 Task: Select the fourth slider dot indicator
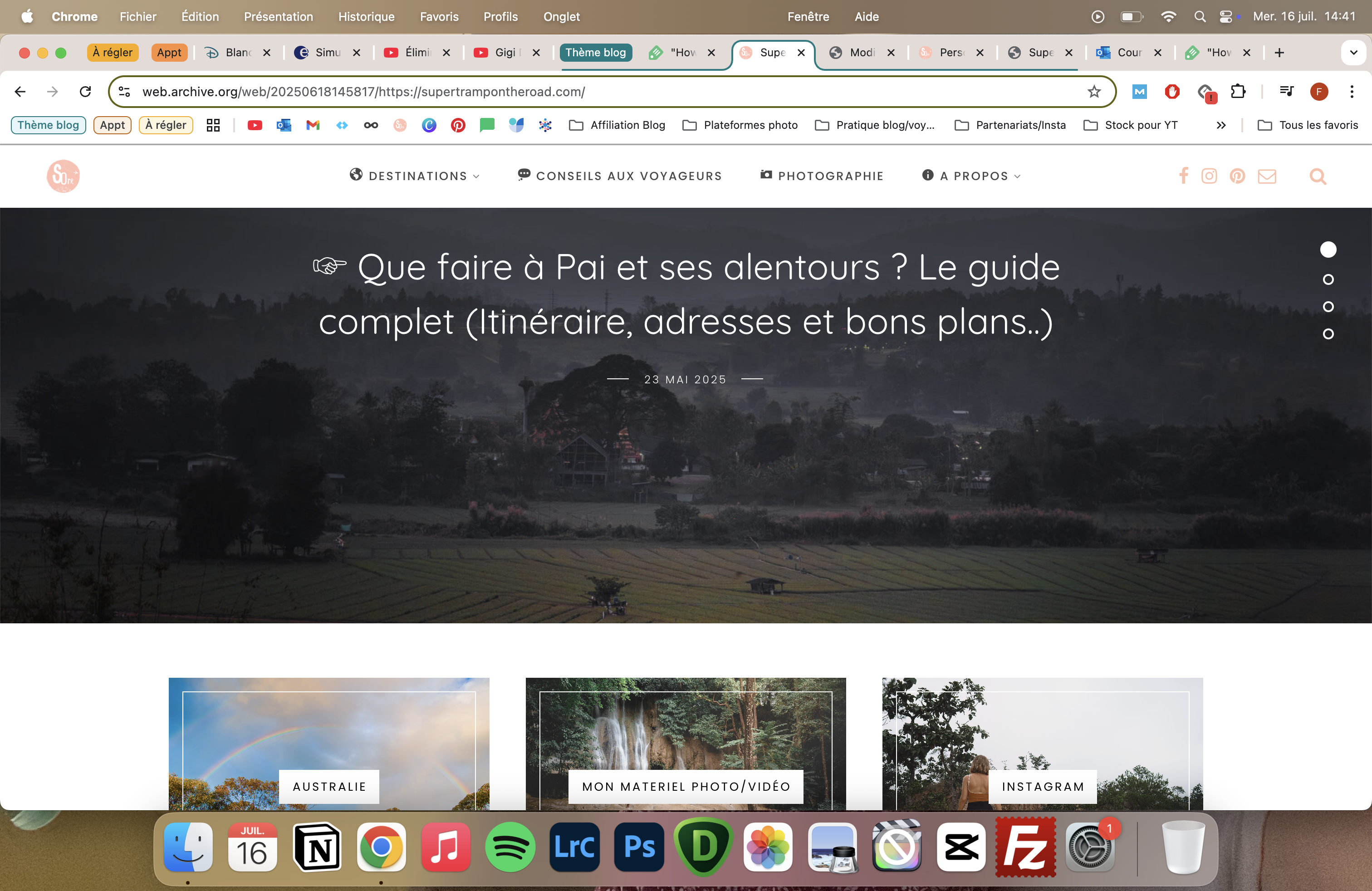coord(1328,334)
